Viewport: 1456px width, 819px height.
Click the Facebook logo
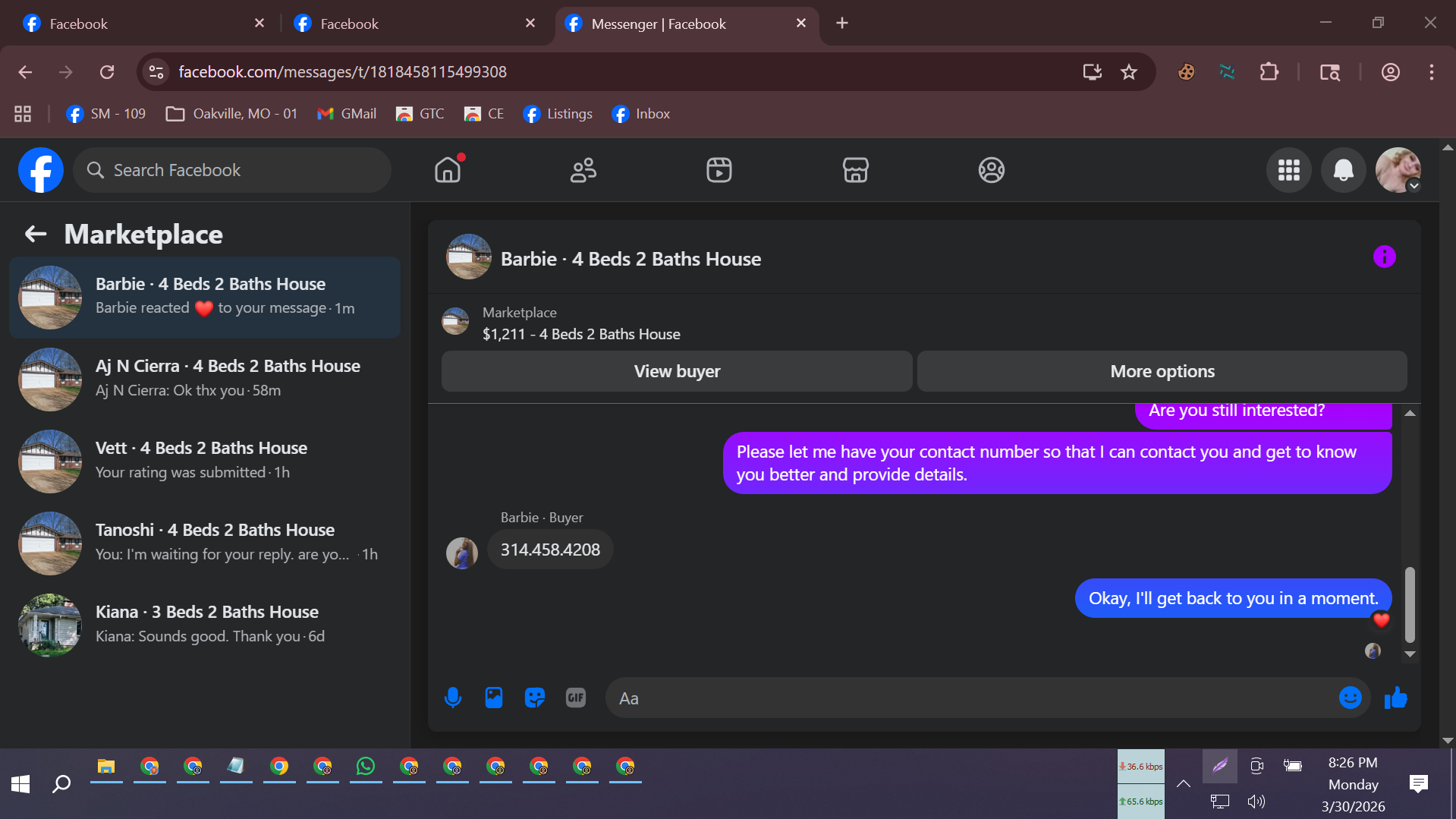click(41, 170)
